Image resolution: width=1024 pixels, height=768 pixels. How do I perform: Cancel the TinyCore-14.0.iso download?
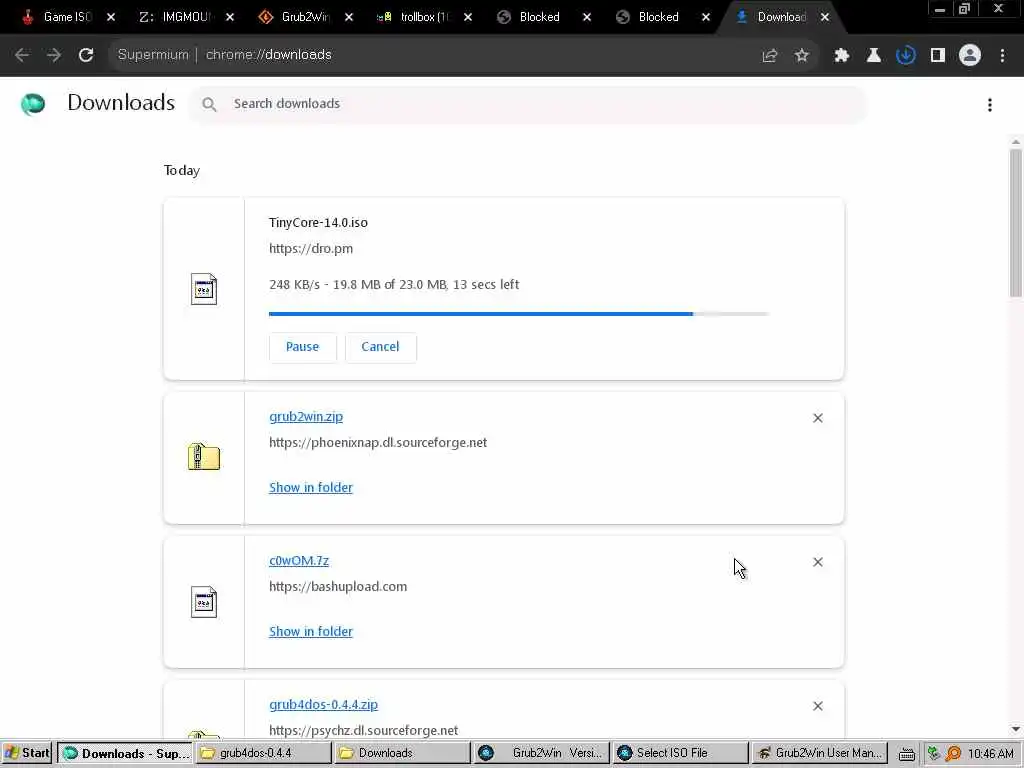[x=380, y=347]
